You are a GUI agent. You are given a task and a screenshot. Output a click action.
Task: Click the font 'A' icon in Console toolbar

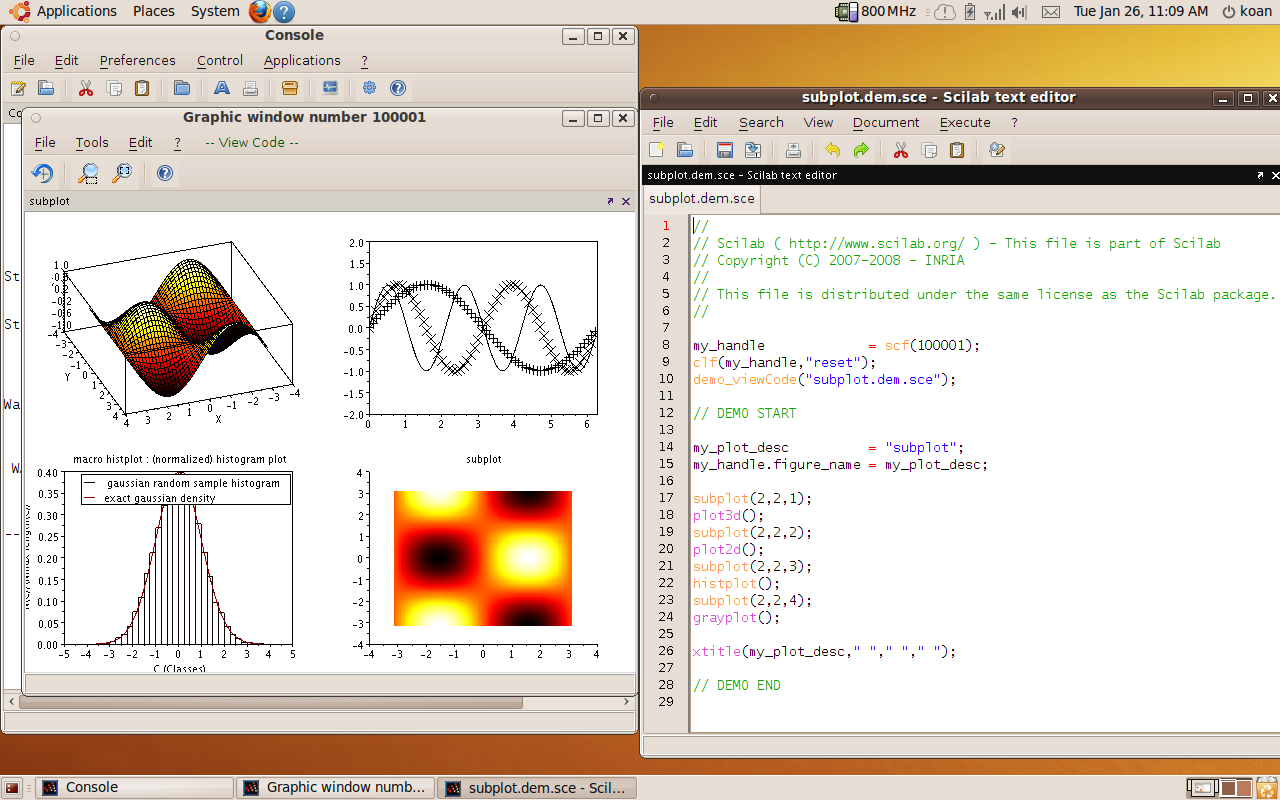point(222,88)
